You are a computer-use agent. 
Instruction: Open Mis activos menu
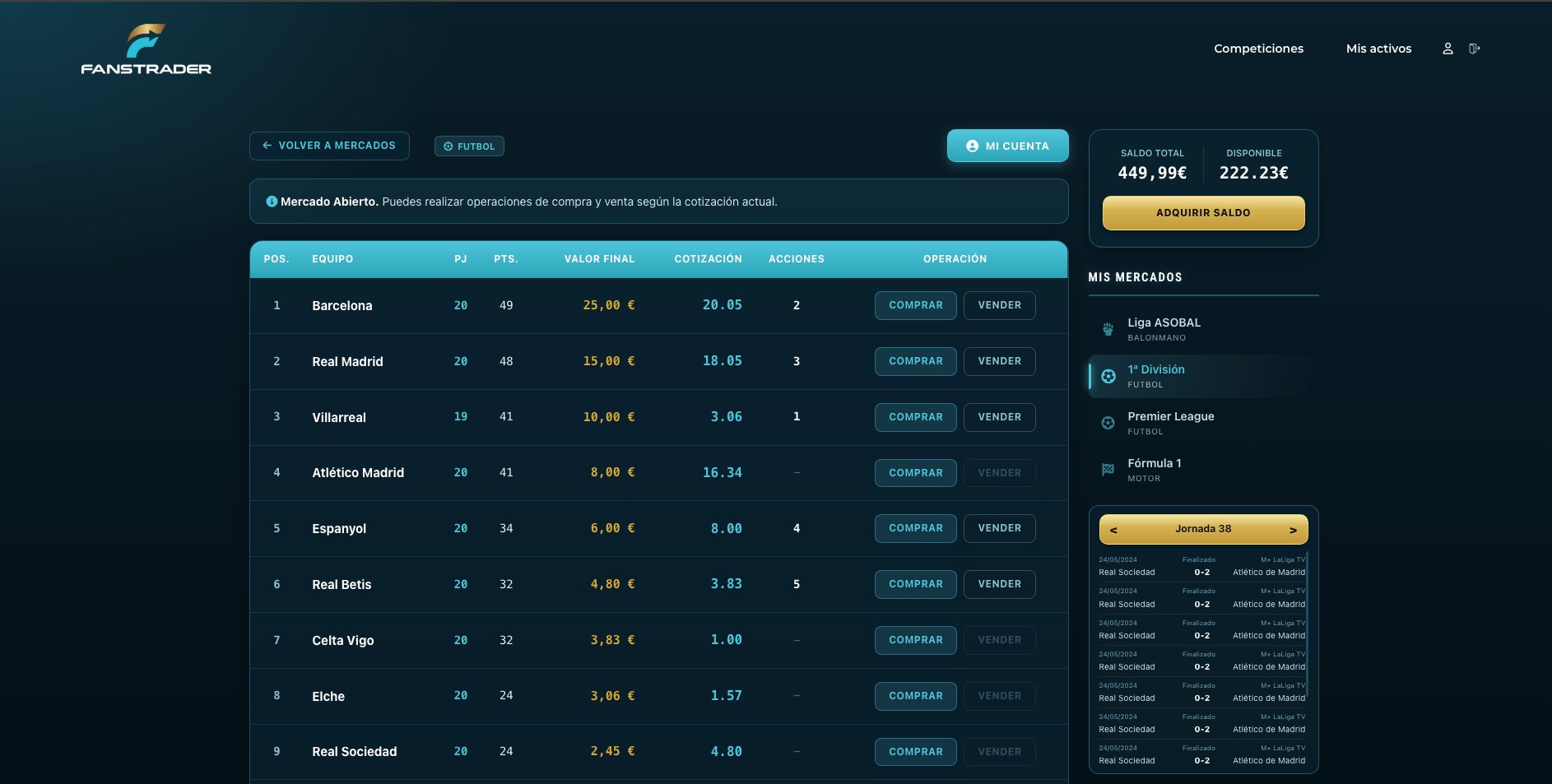click(1378, 49)
